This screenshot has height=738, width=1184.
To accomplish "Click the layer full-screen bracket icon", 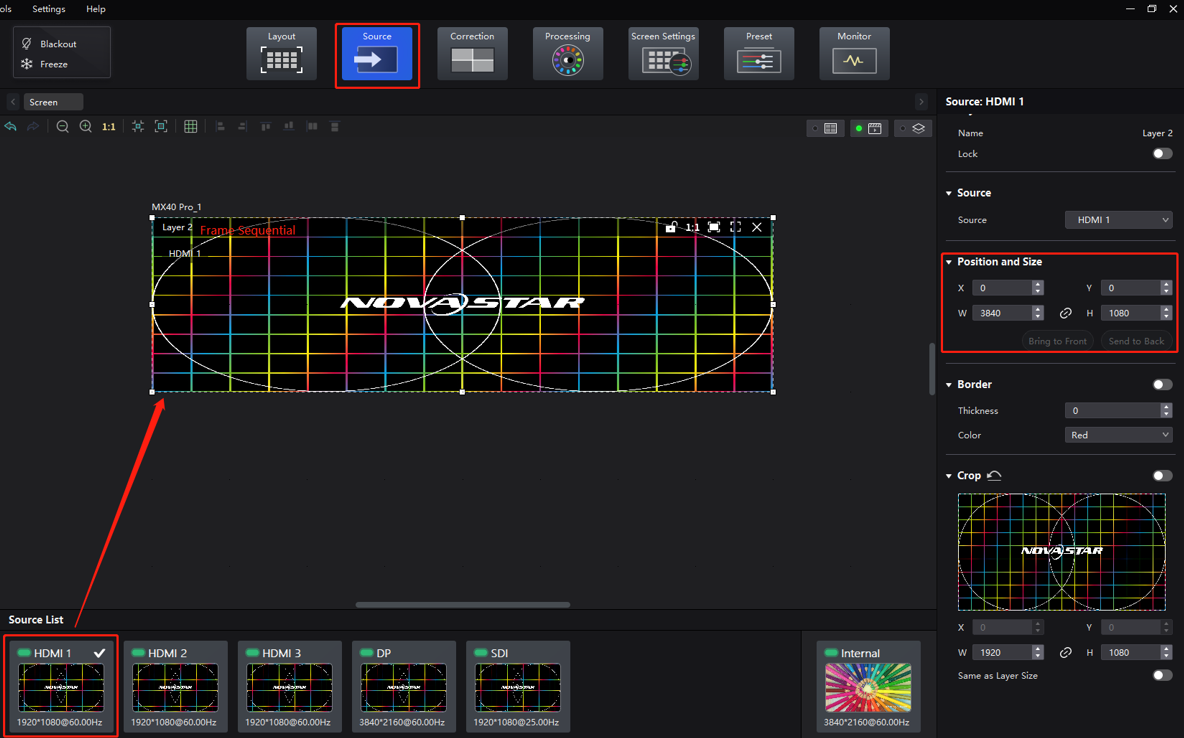I will [735, 227].
